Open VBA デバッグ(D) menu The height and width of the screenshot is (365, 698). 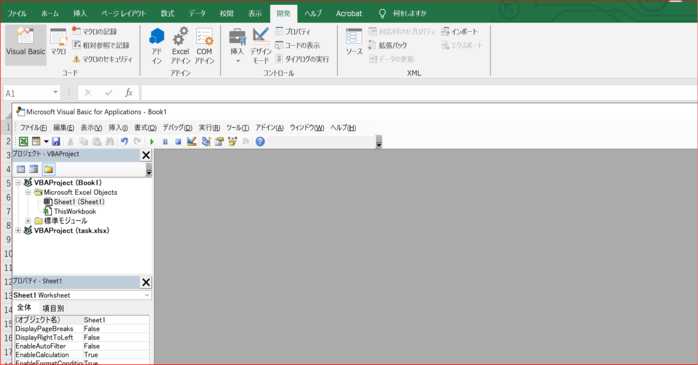click(177, 128)
